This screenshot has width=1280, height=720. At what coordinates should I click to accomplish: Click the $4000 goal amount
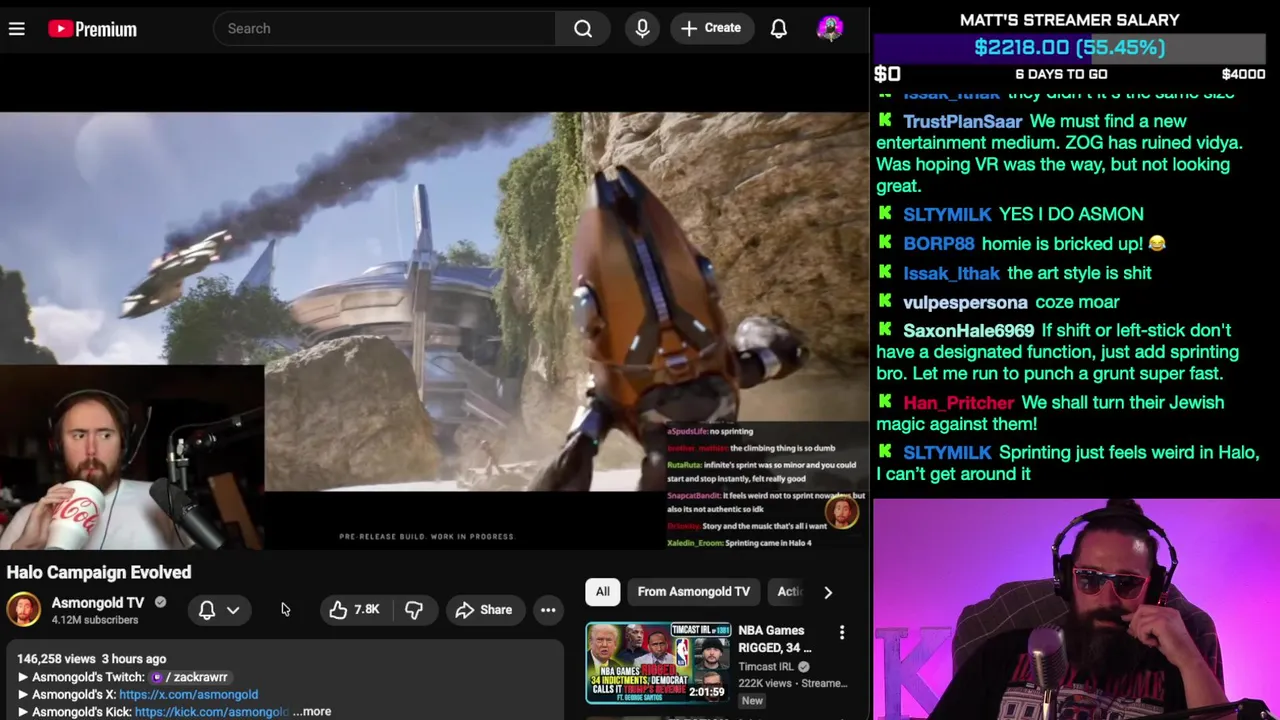[1243, 74]
